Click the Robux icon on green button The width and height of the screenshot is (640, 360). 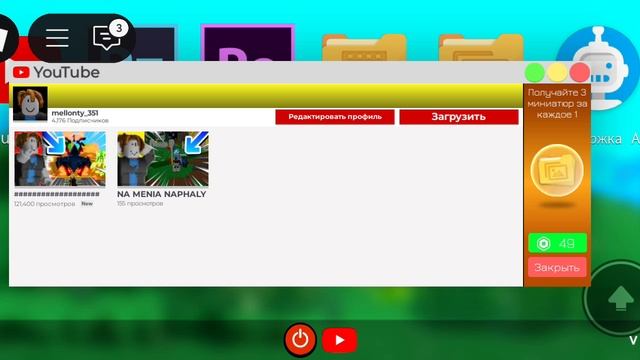point(543,244)
